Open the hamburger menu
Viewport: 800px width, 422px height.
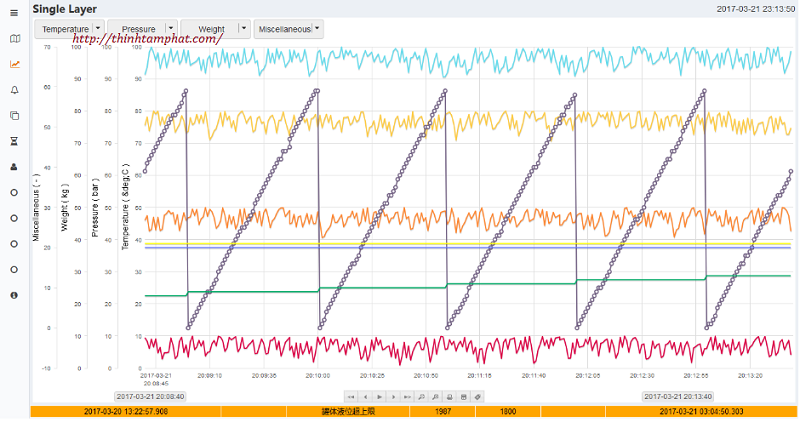point(14,12)
